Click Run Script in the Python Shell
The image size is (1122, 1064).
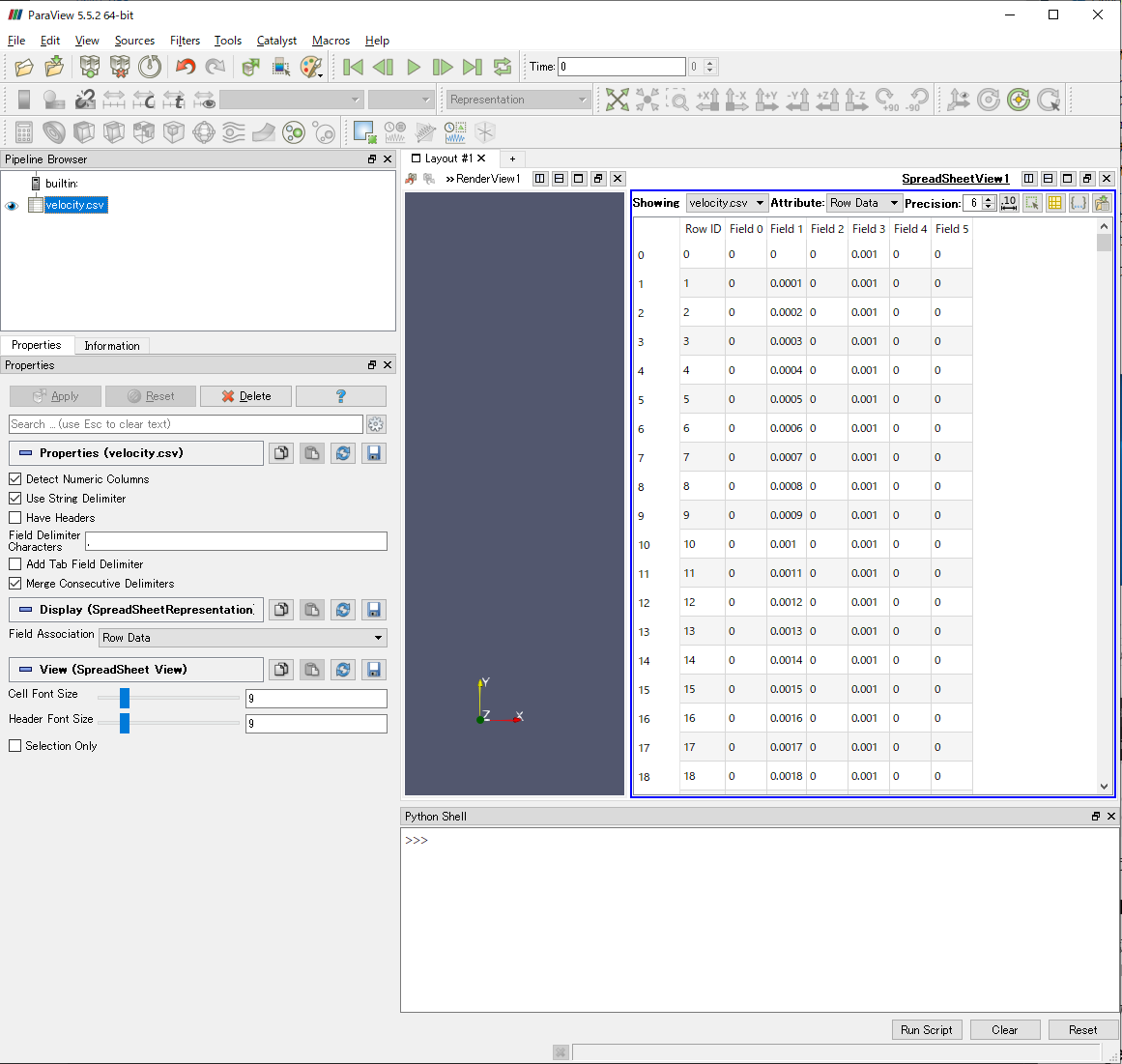(x=927, y=1029)
